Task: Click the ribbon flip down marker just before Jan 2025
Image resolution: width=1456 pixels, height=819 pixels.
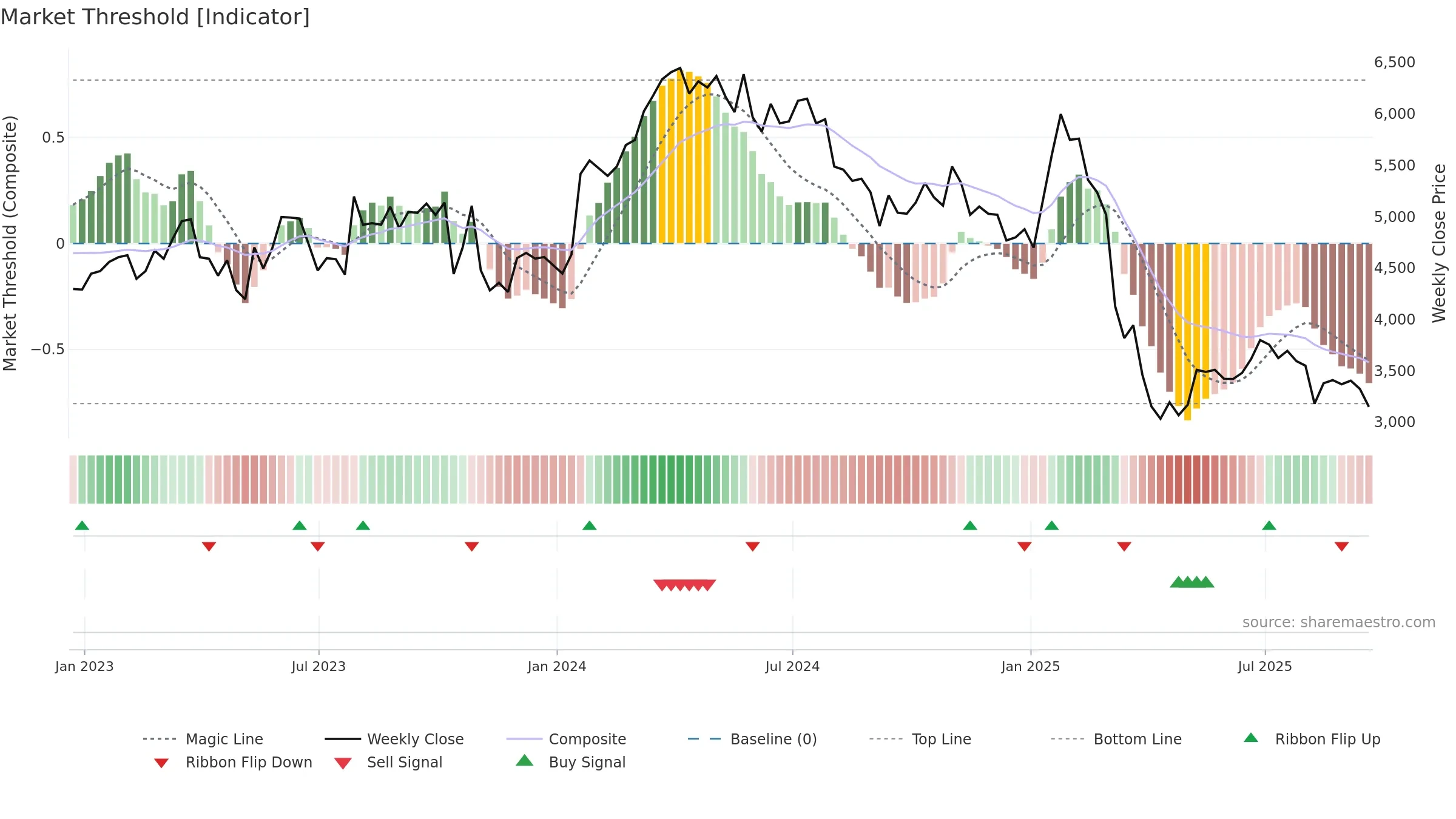Action: tap(1025, 547)
